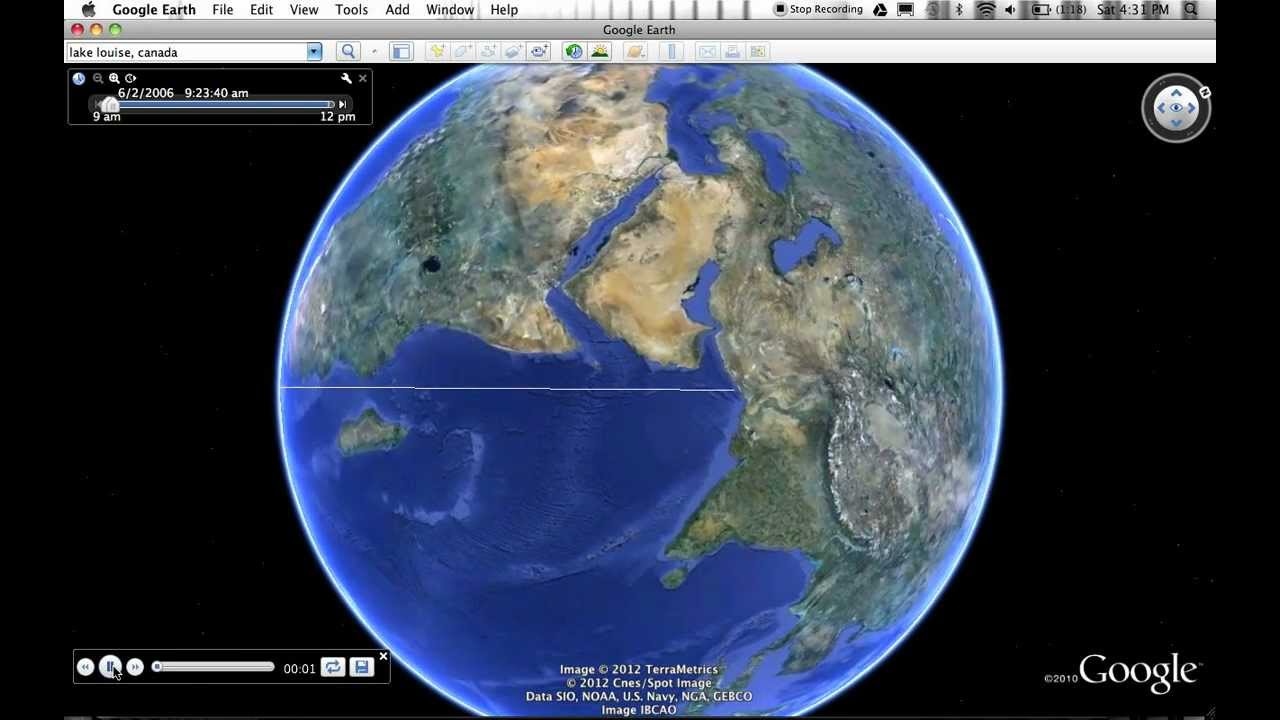Click the 00:01 tour elapsed time
Image resolution: width=1280 pixels, height=720 pixels.
coord(299,669)
